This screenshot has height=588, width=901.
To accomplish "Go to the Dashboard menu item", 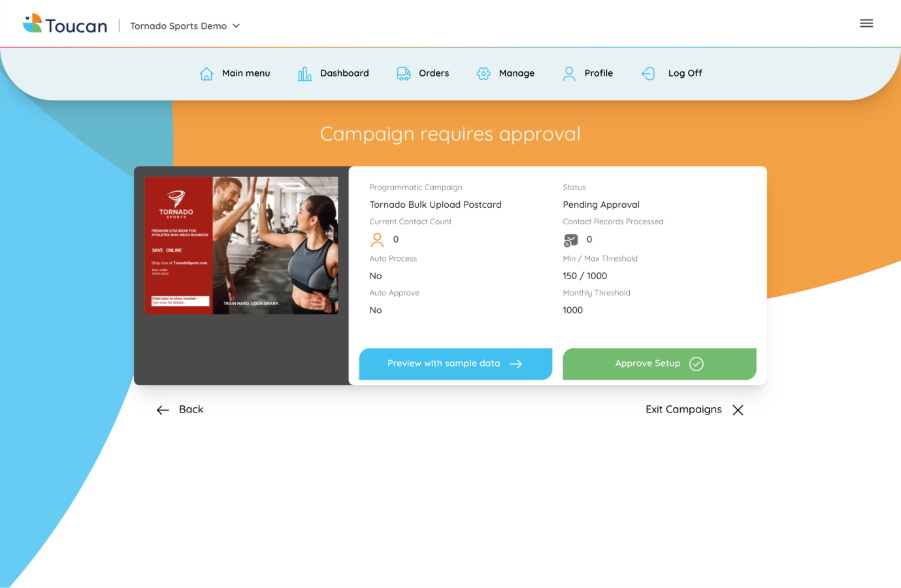I will pyautogui.click(x=344, y=74).
